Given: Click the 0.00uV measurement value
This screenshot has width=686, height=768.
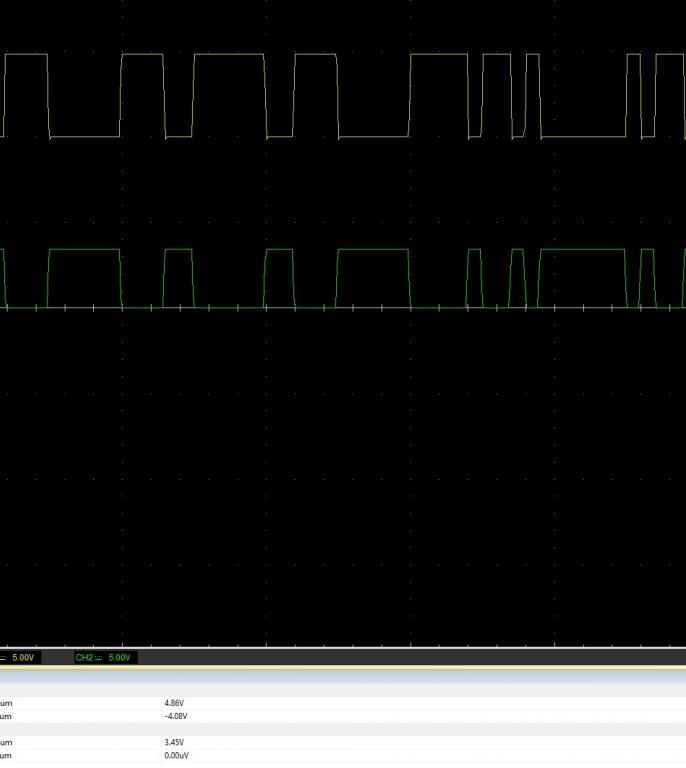Looking at the screenshot, I should click(177, 755).
